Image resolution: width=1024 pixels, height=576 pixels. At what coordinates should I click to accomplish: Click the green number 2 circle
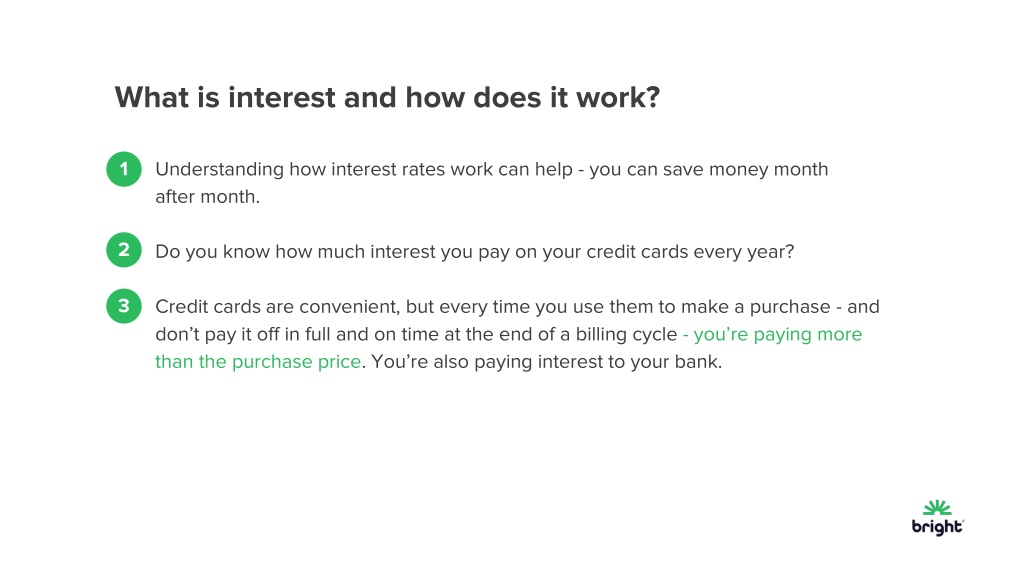pyautogui.click(x=124, y=250)
